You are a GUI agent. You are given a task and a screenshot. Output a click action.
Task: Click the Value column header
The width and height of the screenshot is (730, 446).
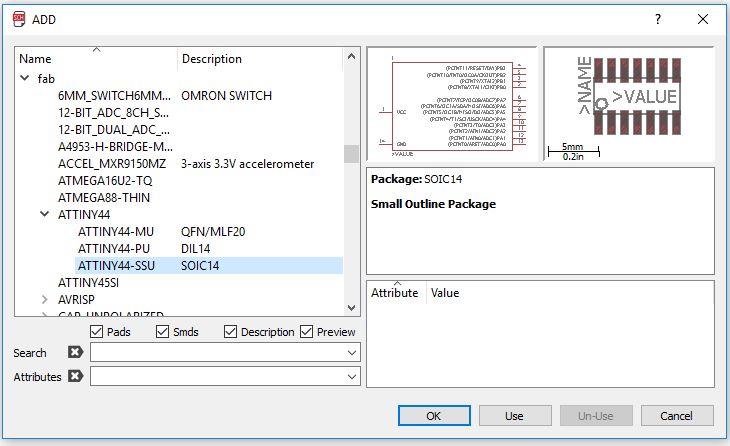(x=445, y=292)
